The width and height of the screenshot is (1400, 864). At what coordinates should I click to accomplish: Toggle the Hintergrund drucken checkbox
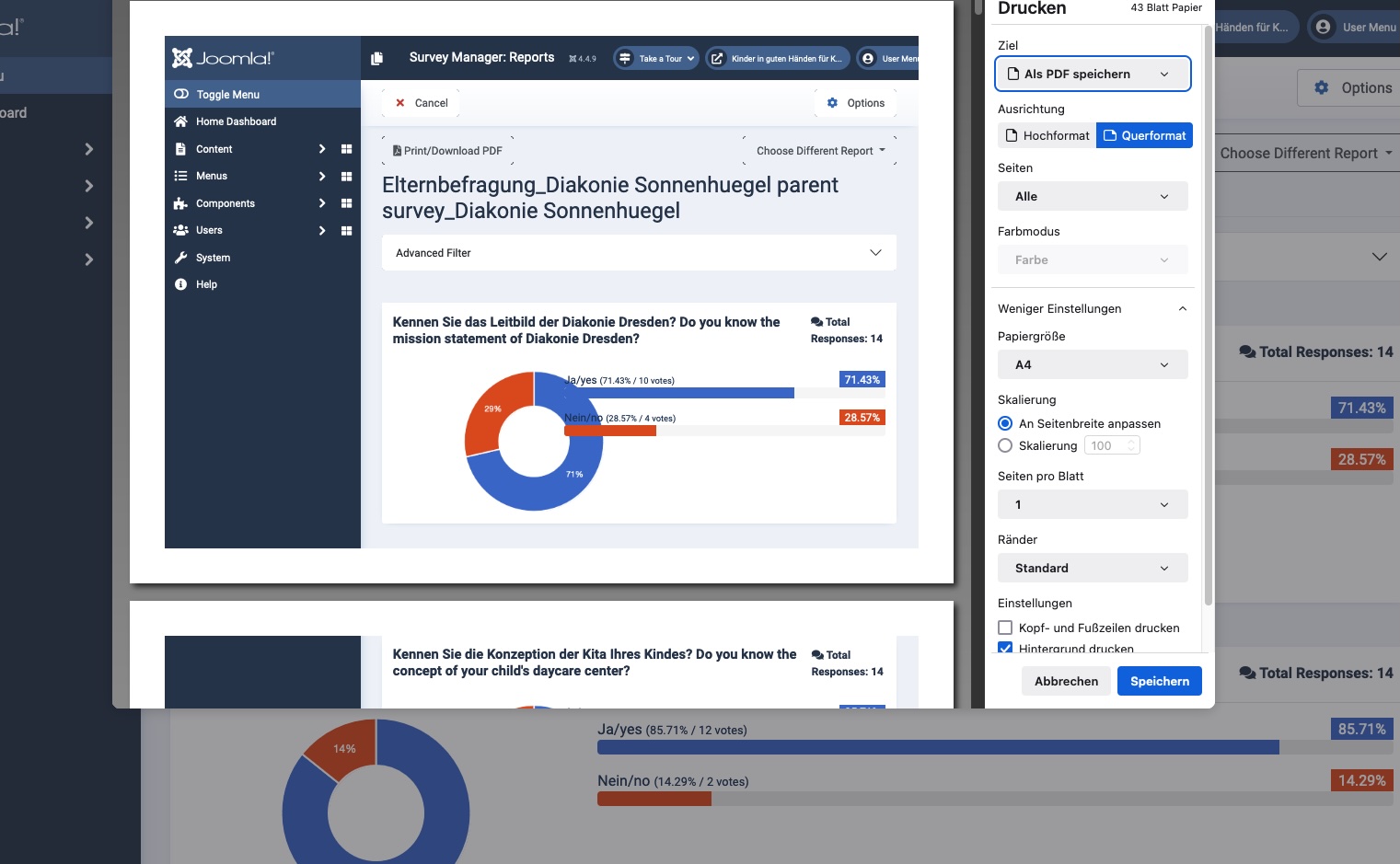coord(1005,648)
